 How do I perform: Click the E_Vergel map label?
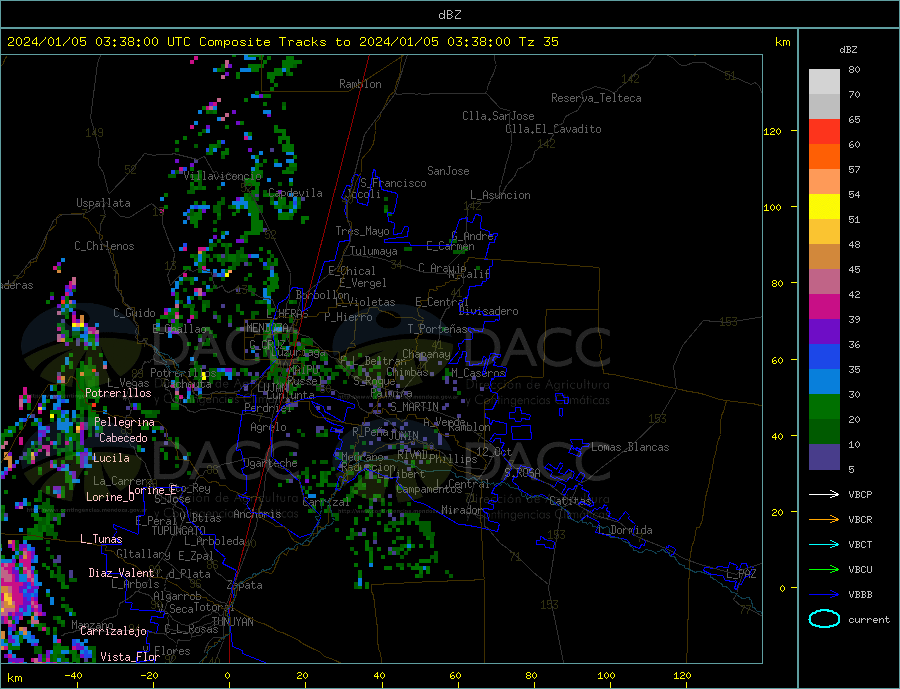click(363, 283)
